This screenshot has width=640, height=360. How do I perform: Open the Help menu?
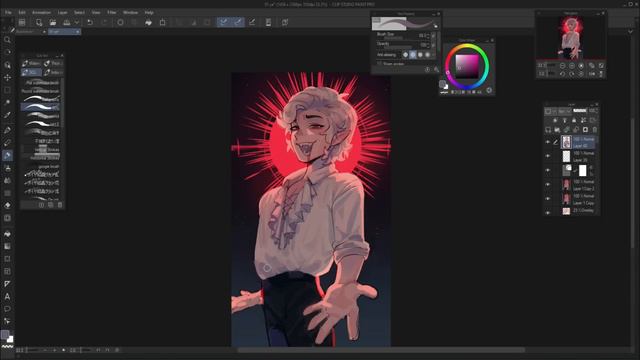(149, 13)
